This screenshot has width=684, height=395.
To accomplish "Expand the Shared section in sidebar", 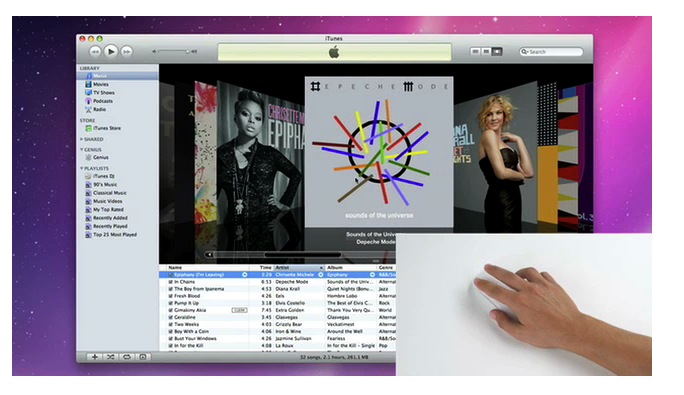I will 81,139.
